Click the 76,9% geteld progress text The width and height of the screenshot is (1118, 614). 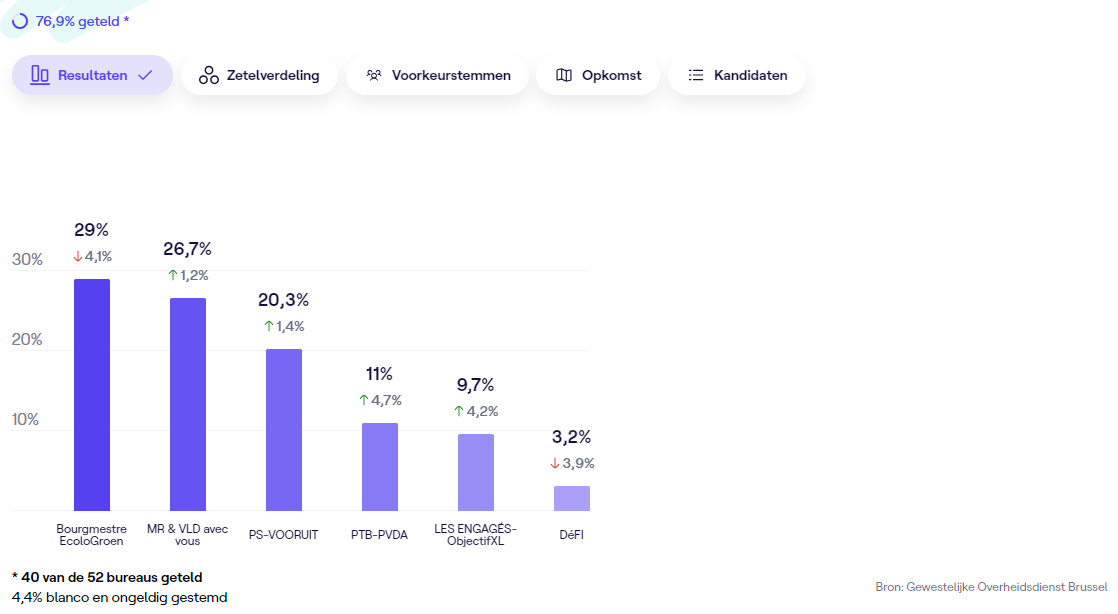pos(82,20)
